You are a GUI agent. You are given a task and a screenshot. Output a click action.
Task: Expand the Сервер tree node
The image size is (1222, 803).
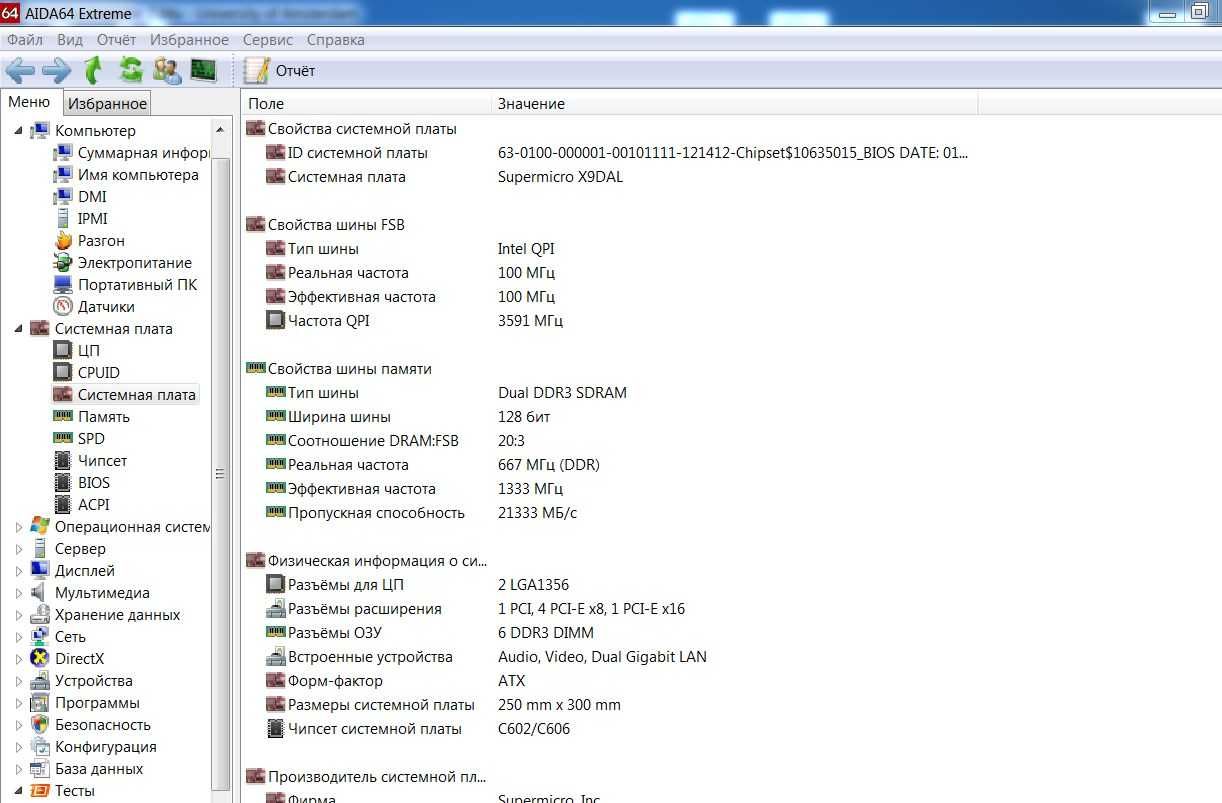coord(19,548)
